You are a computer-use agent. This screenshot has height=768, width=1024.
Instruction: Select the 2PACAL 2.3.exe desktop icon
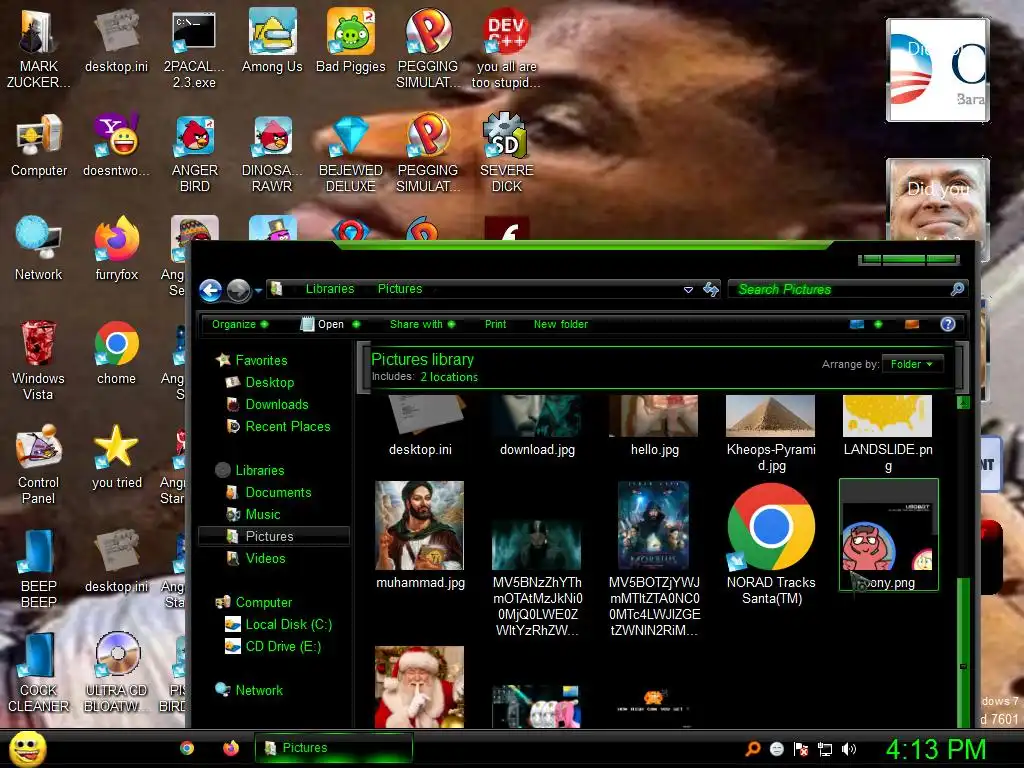click(194, 49)
